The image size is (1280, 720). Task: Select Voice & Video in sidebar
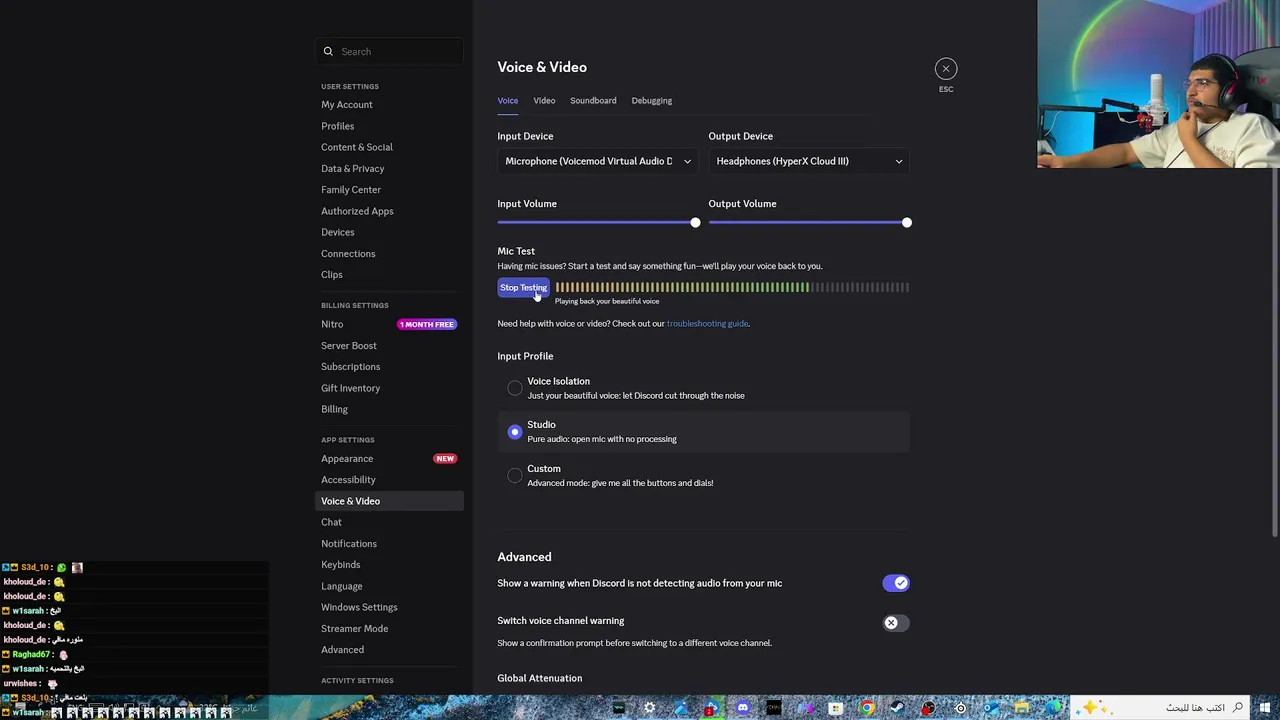point(390,501)
